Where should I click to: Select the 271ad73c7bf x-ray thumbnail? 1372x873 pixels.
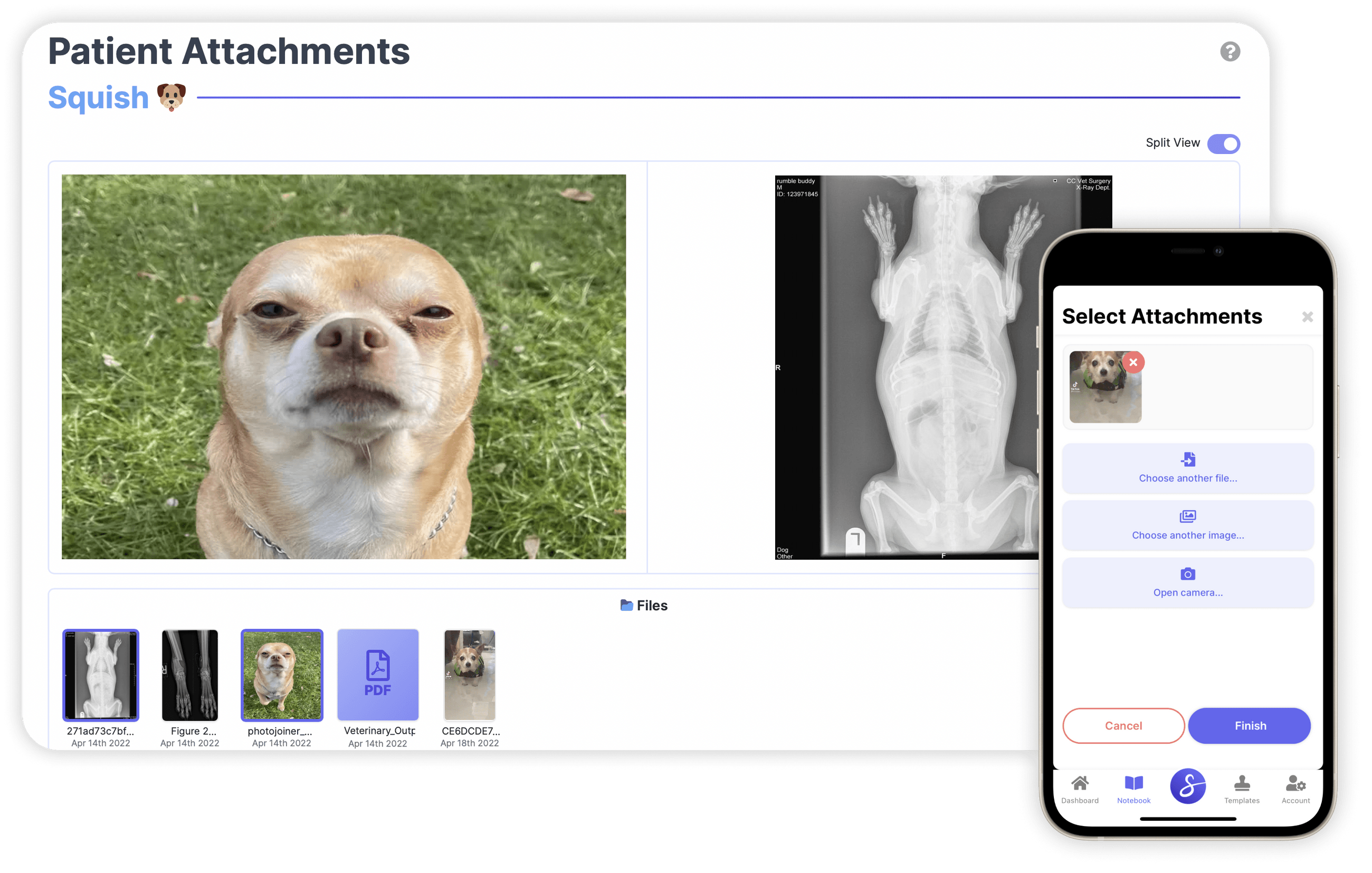pyautogui.click(x=101, y=675)
